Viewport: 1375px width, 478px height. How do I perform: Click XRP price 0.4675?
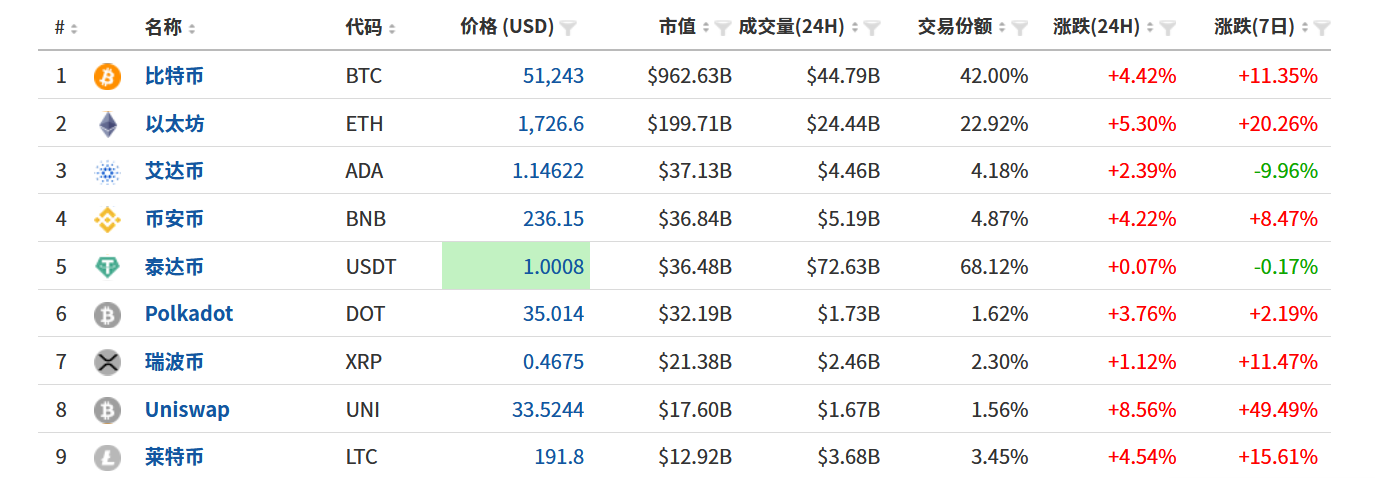[553, 362]
